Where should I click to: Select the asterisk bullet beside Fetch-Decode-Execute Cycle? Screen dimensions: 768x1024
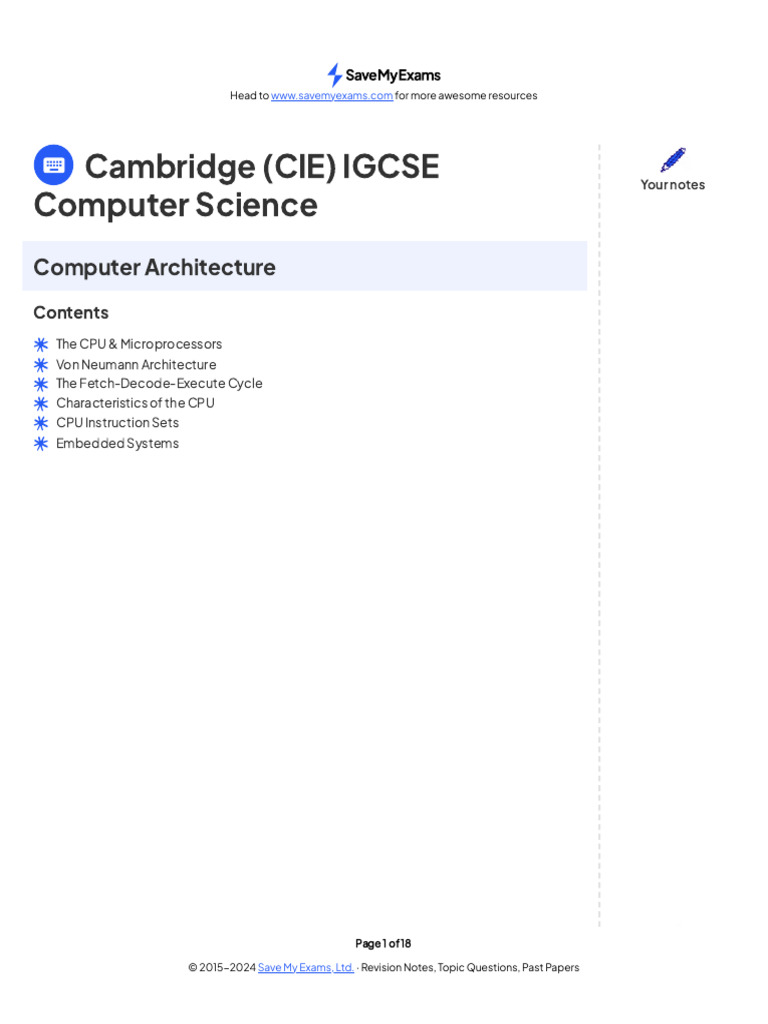pyautogui.click(x=41, y=384)
